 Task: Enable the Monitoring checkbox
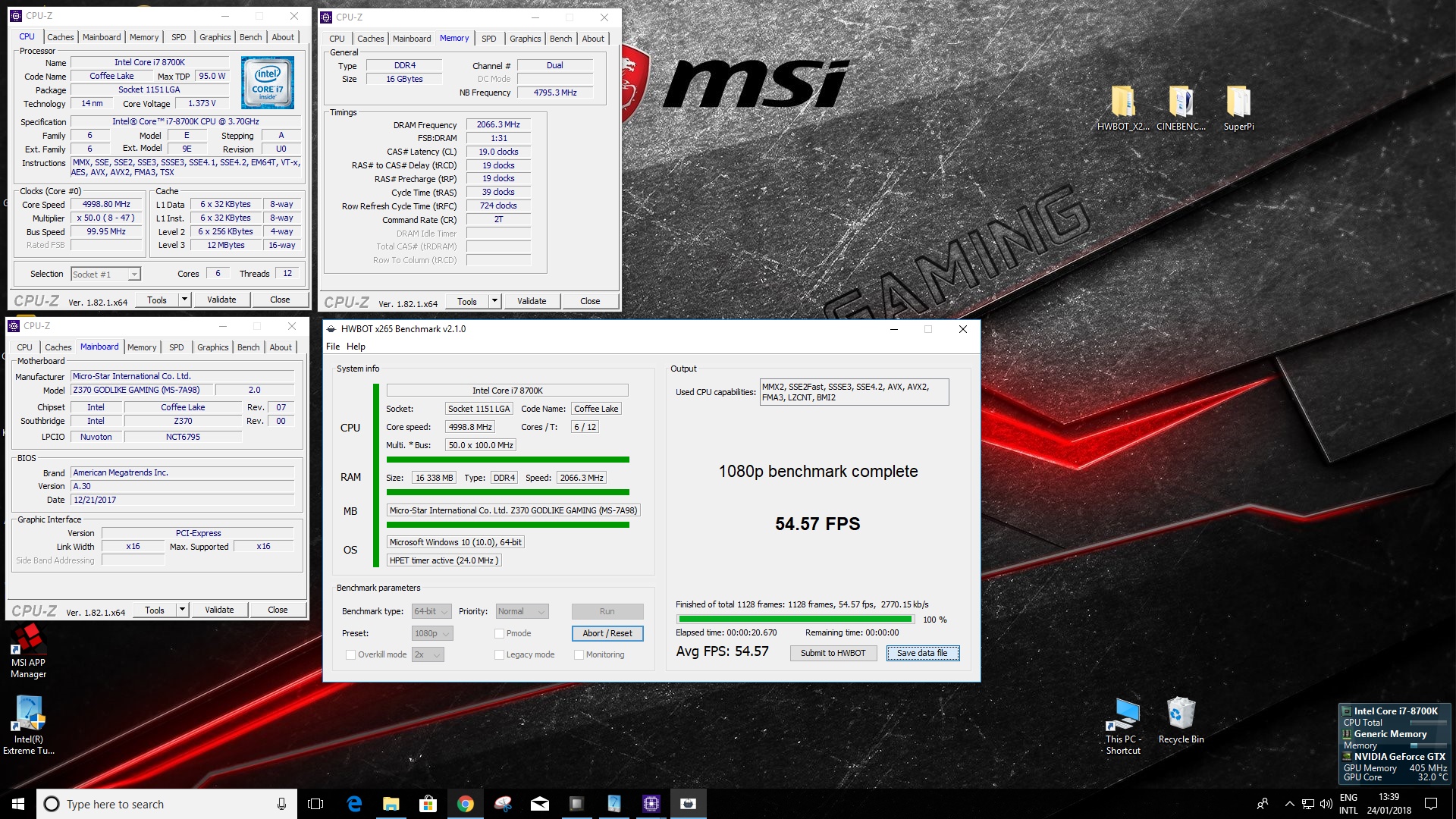point(579,654)
